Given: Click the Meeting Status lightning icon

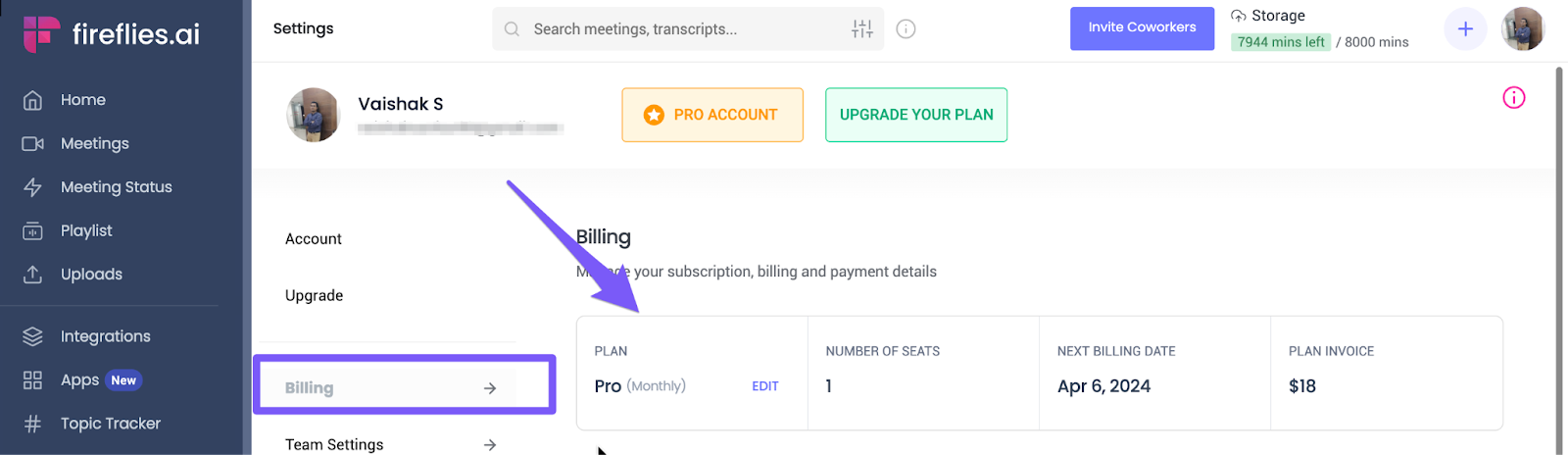Looking at the screenshot, I should pos(32,187).
